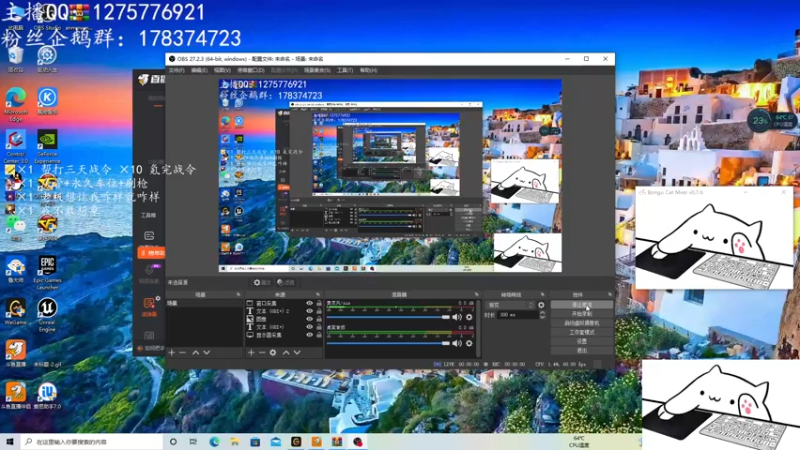Image resolution: width=800 pixels, height=450 pixels.
Task: Move the selected scene down
Action: (x=207, y=353)
